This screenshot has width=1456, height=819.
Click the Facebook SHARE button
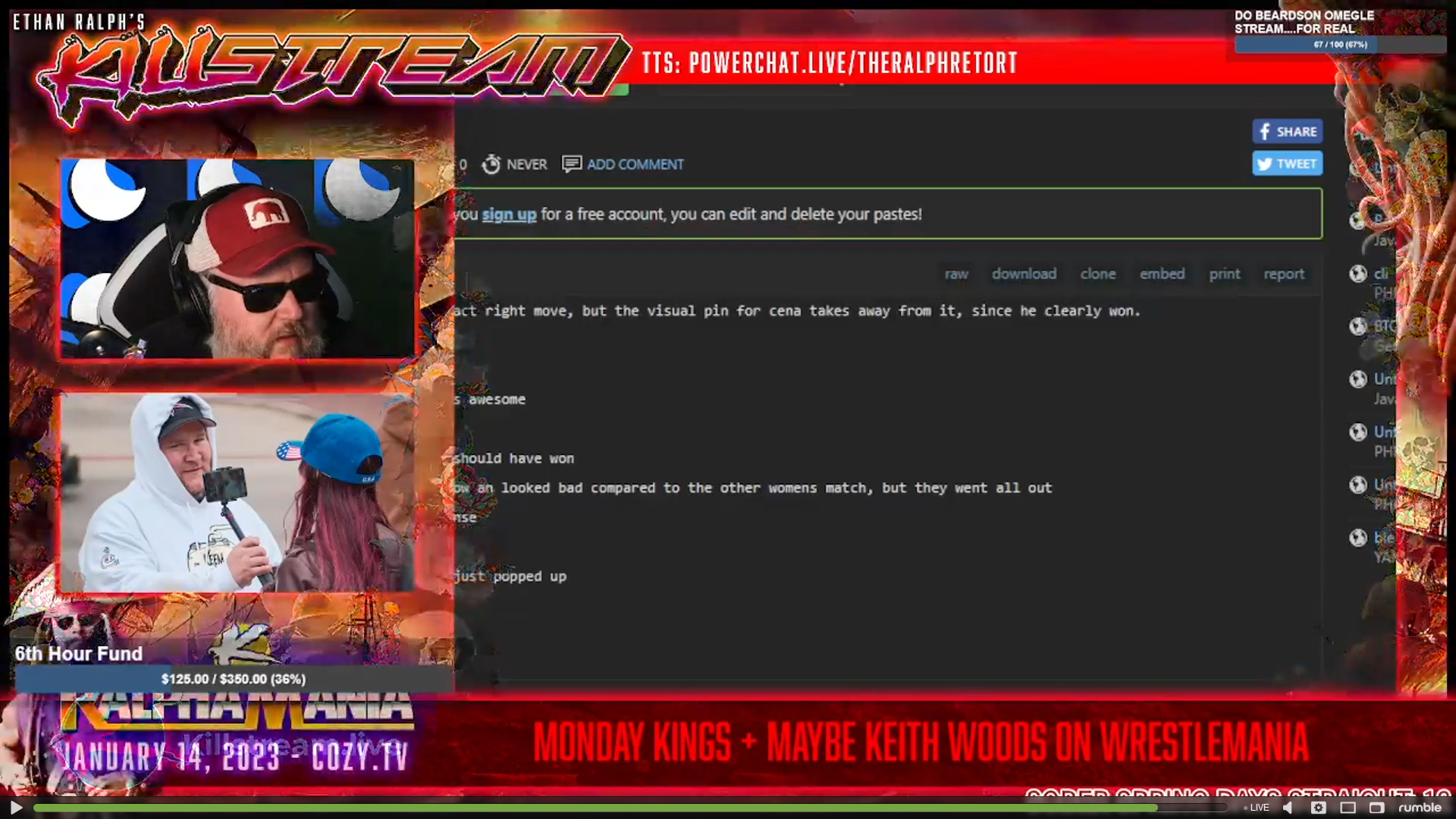pyautogui.click(x=1288, y=131)
